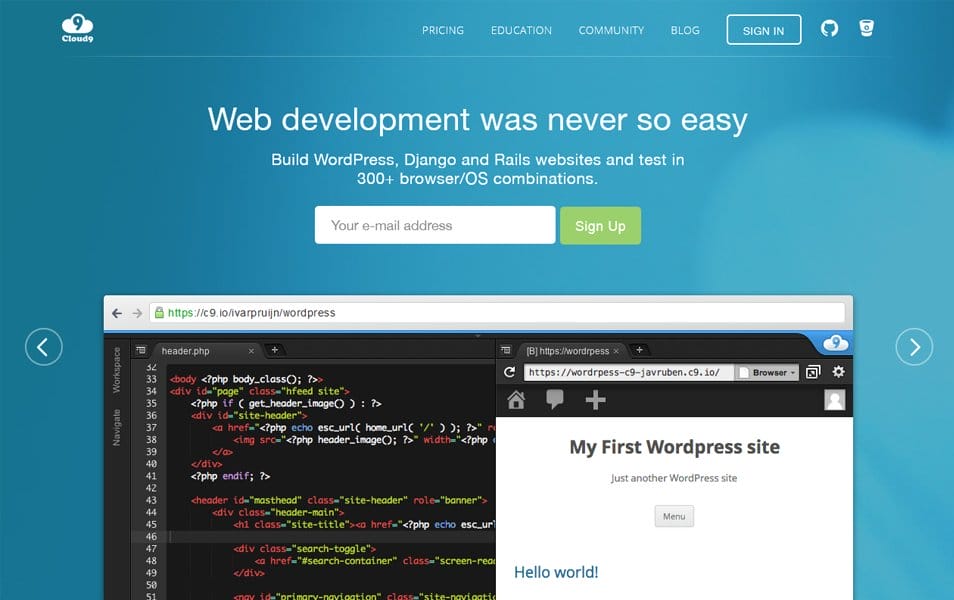Open preview settings gear icon
The height and width of the screenshot is (600, 954).
pyautogui.click(x=838, y=372)
